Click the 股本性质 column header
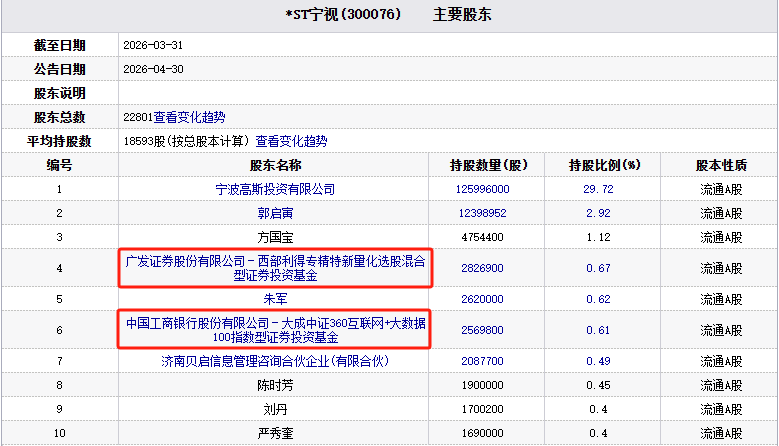The image size is (779, 446). tap(721, 165)
